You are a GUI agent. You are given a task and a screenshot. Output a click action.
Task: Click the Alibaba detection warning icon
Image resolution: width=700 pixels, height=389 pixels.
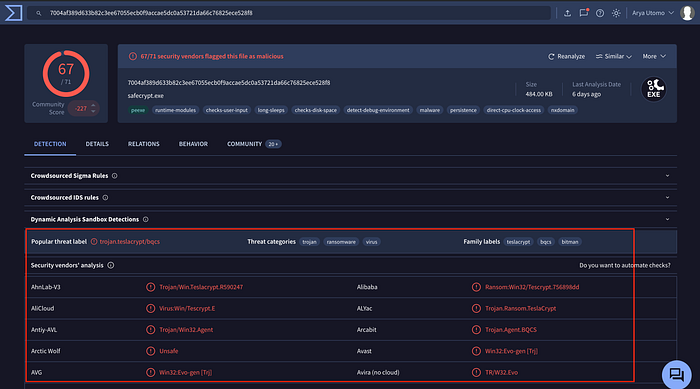point(476,287)
